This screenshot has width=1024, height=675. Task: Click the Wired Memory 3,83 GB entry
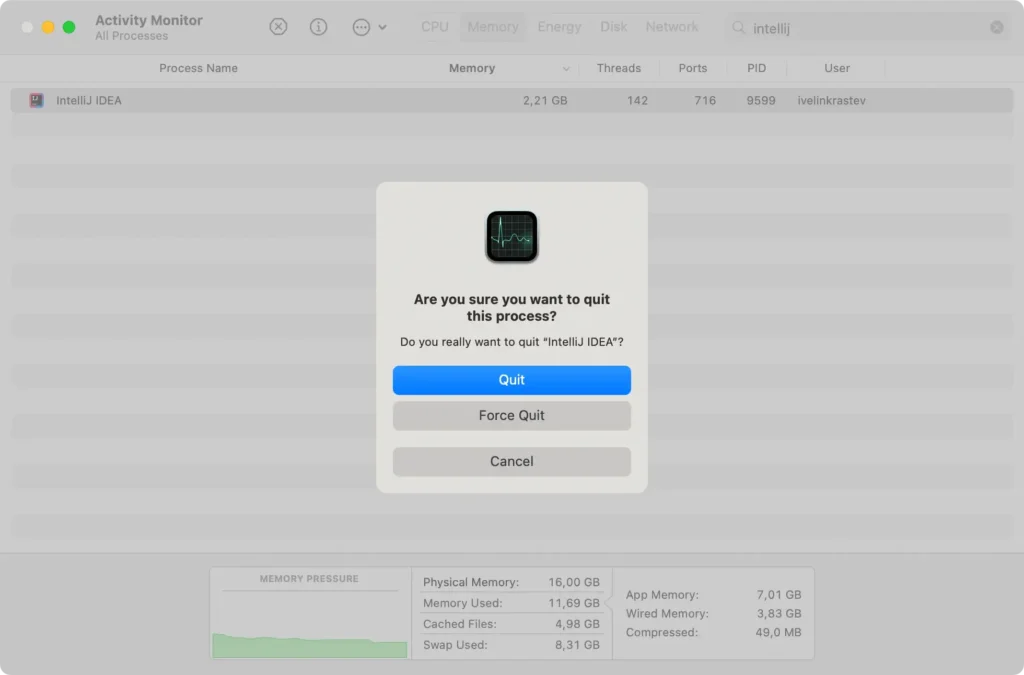pos(713,614)
